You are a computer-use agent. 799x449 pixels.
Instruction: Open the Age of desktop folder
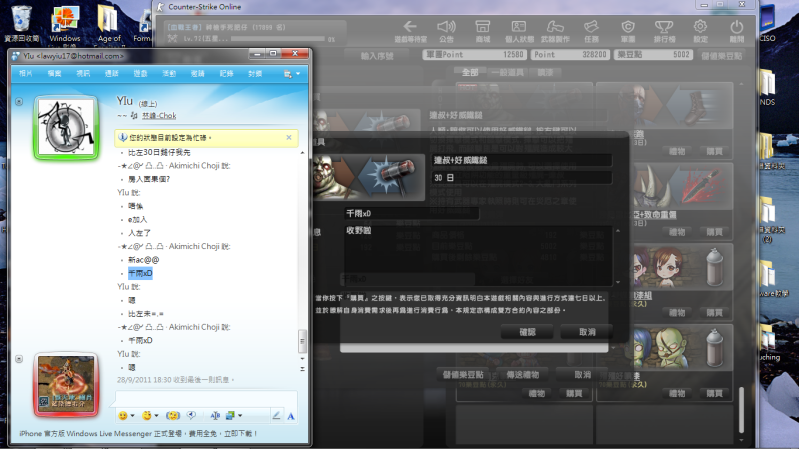(109, 23)
